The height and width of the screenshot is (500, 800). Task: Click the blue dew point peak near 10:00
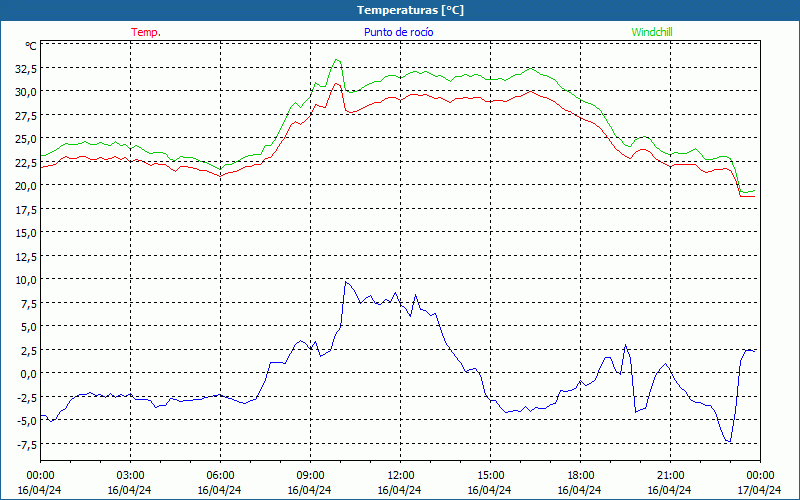[x=346, y=282]
